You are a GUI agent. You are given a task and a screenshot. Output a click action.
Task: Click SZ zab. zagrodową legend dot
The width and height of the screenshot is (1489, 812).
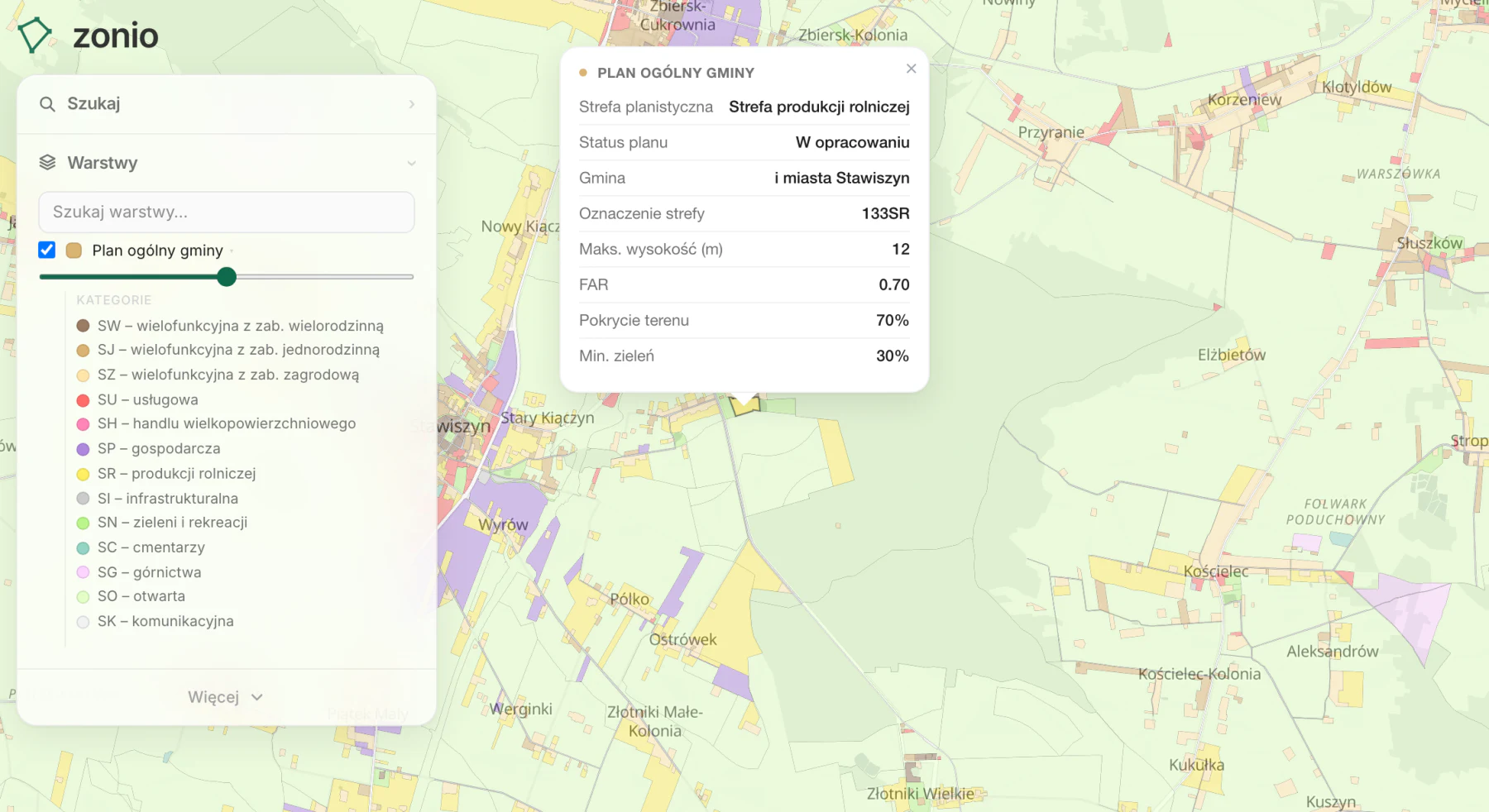[83, 375]
